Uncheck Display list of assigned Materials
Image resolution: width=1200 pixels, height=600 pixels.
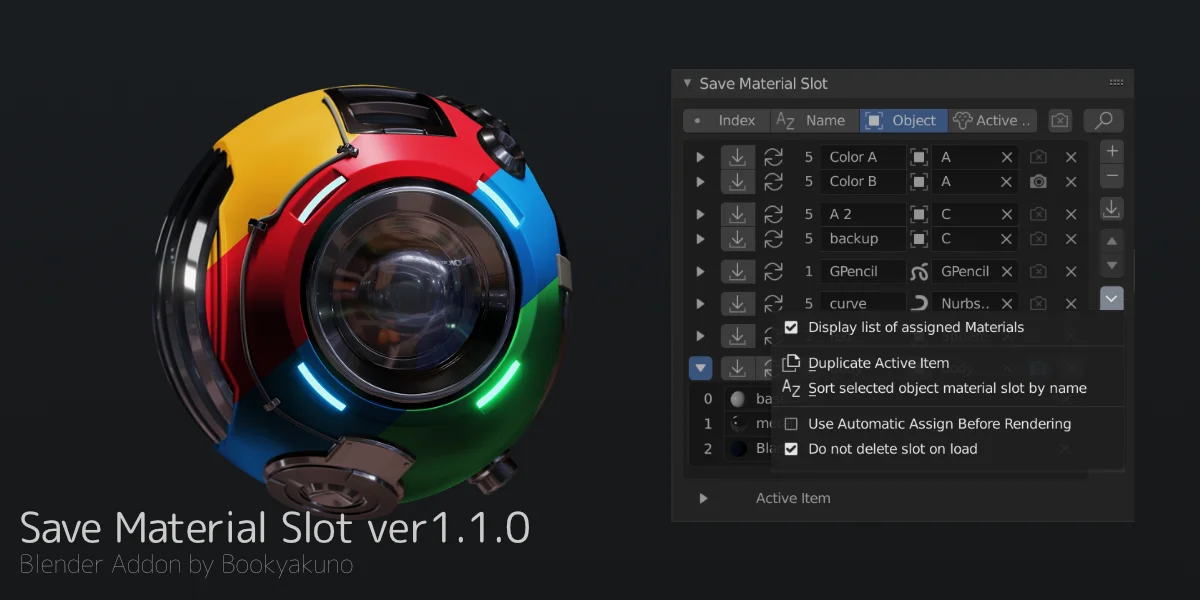click(x=791, y=327)
